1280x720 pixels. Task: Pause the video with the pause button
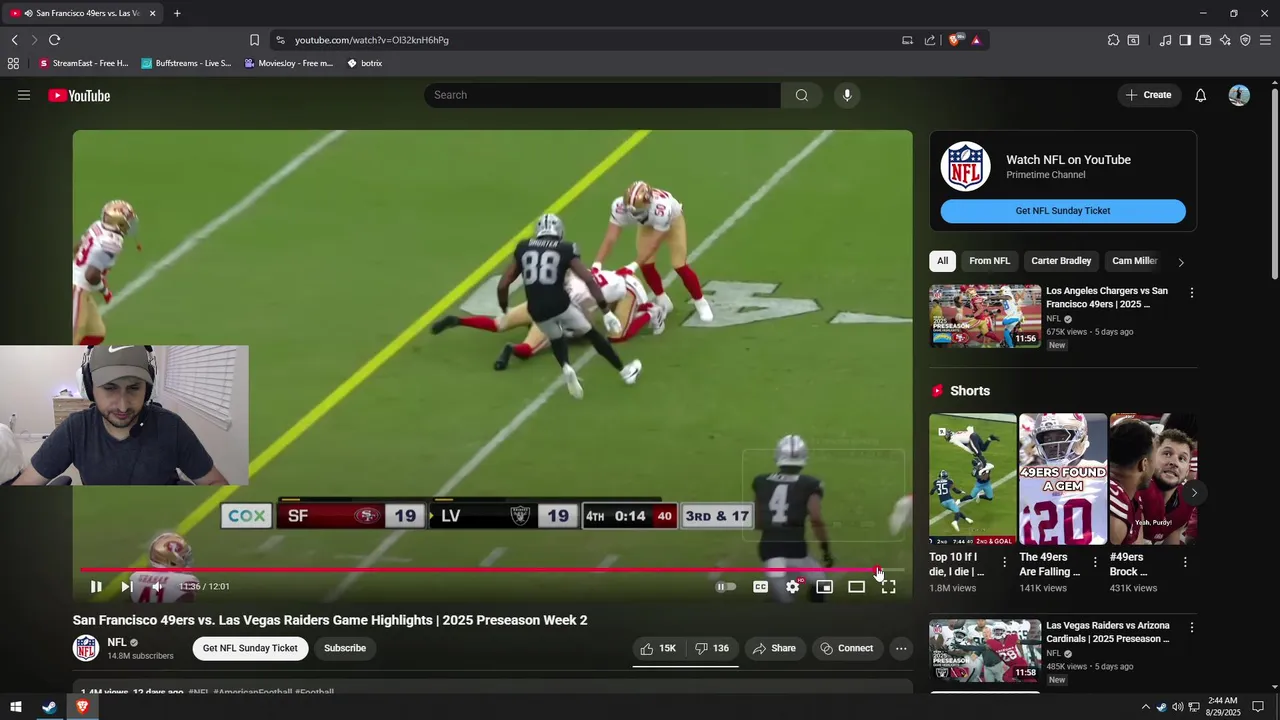[96, 587]
